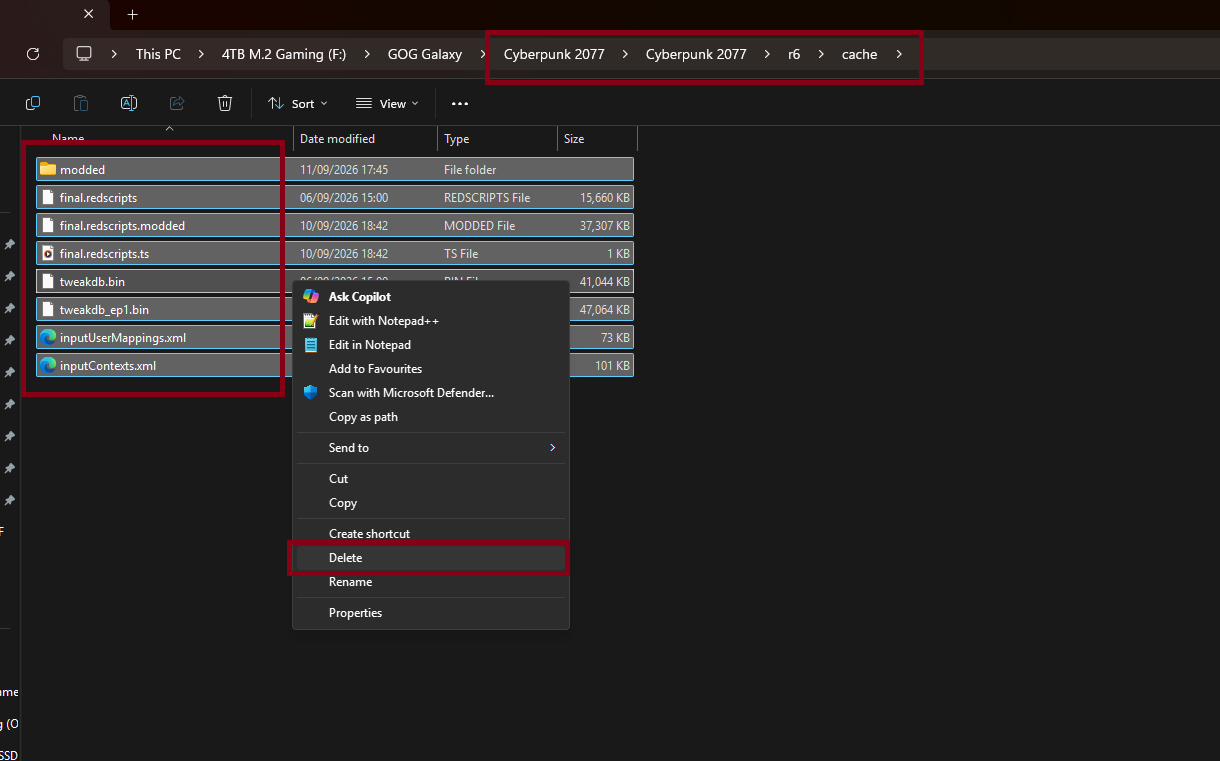This screenshot has height=761, width=1220.
Task: Choose Edit in Notepad
Action: [x=431, y=345]
